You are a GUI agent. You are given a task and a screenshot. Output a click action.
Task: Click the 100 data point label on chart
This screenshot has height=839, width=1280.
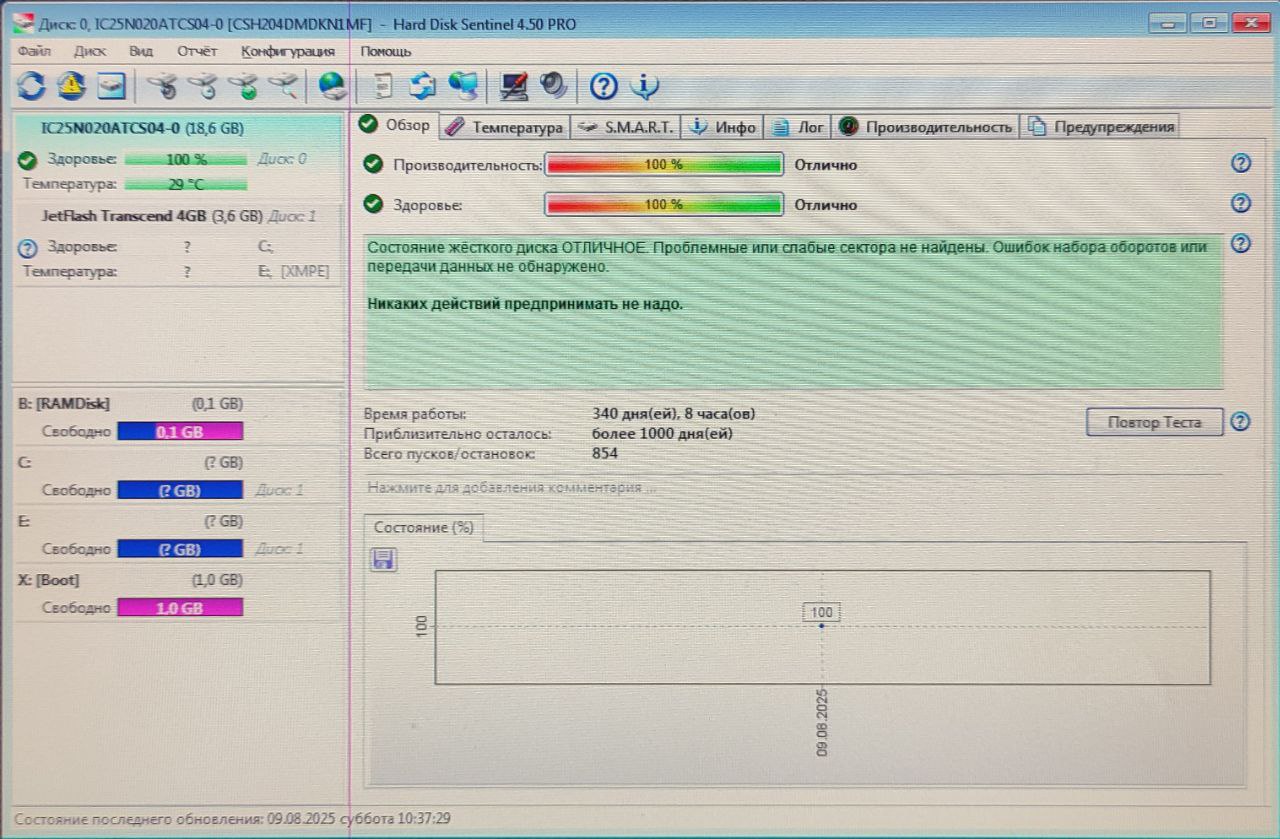[x=822, y=612]
